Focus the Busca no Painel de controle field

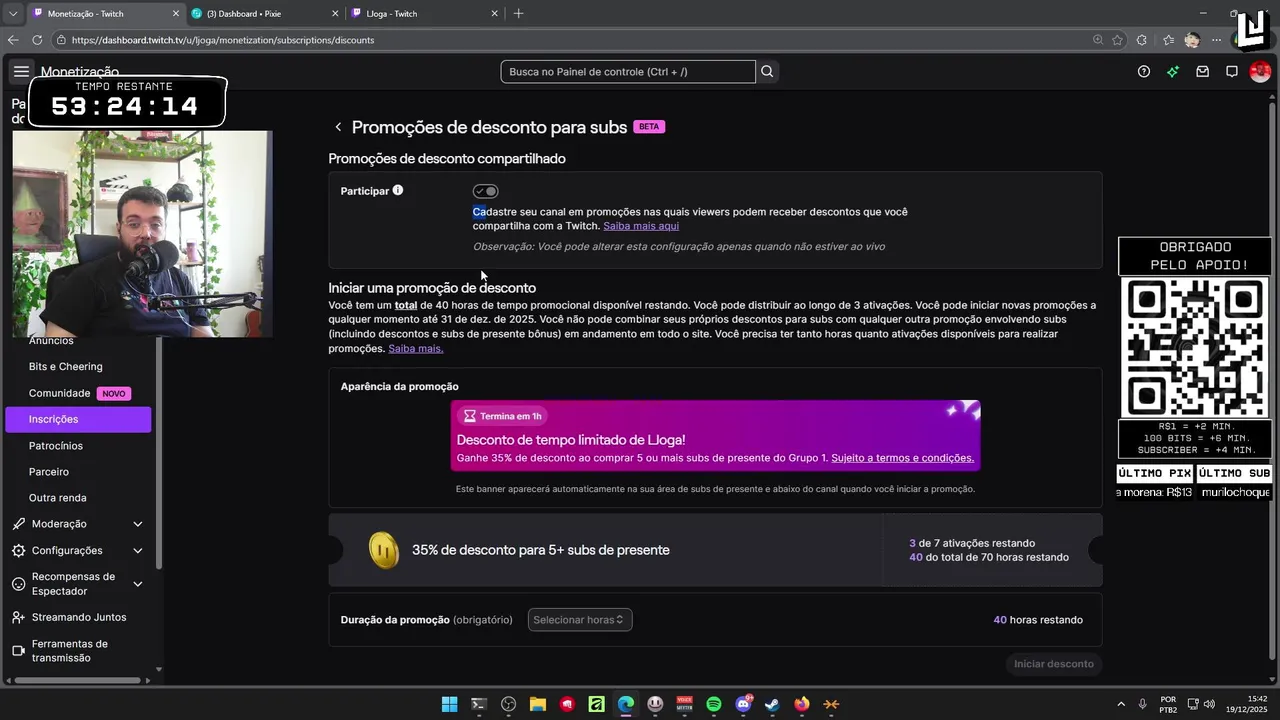click(628, 71)
